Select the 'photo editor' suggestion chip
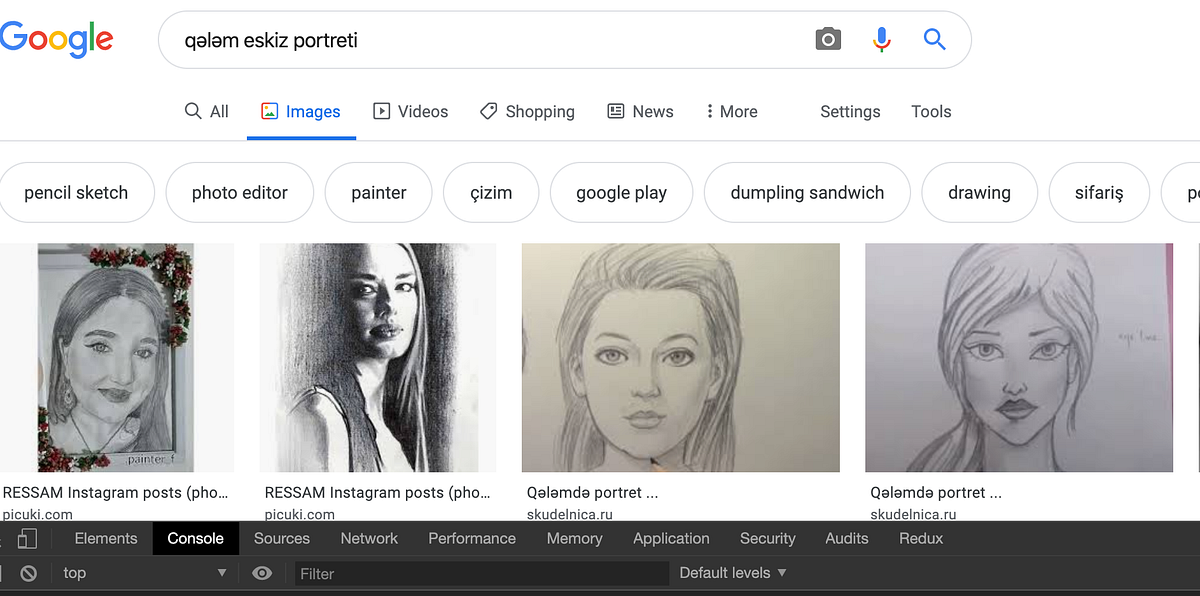This screenshot has width=1200, height=596. click(240, 193)
